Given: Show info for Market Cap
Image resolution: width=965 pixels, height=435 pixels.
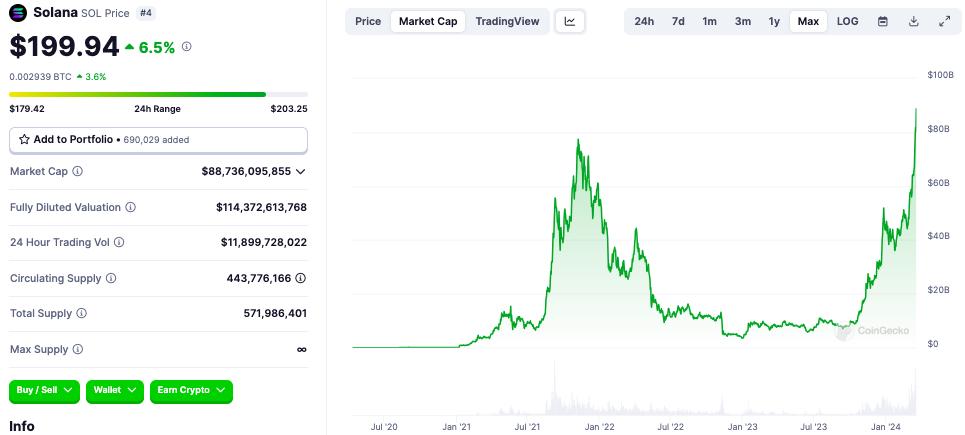Looking at the screenshot, I should tap(78, 172).
